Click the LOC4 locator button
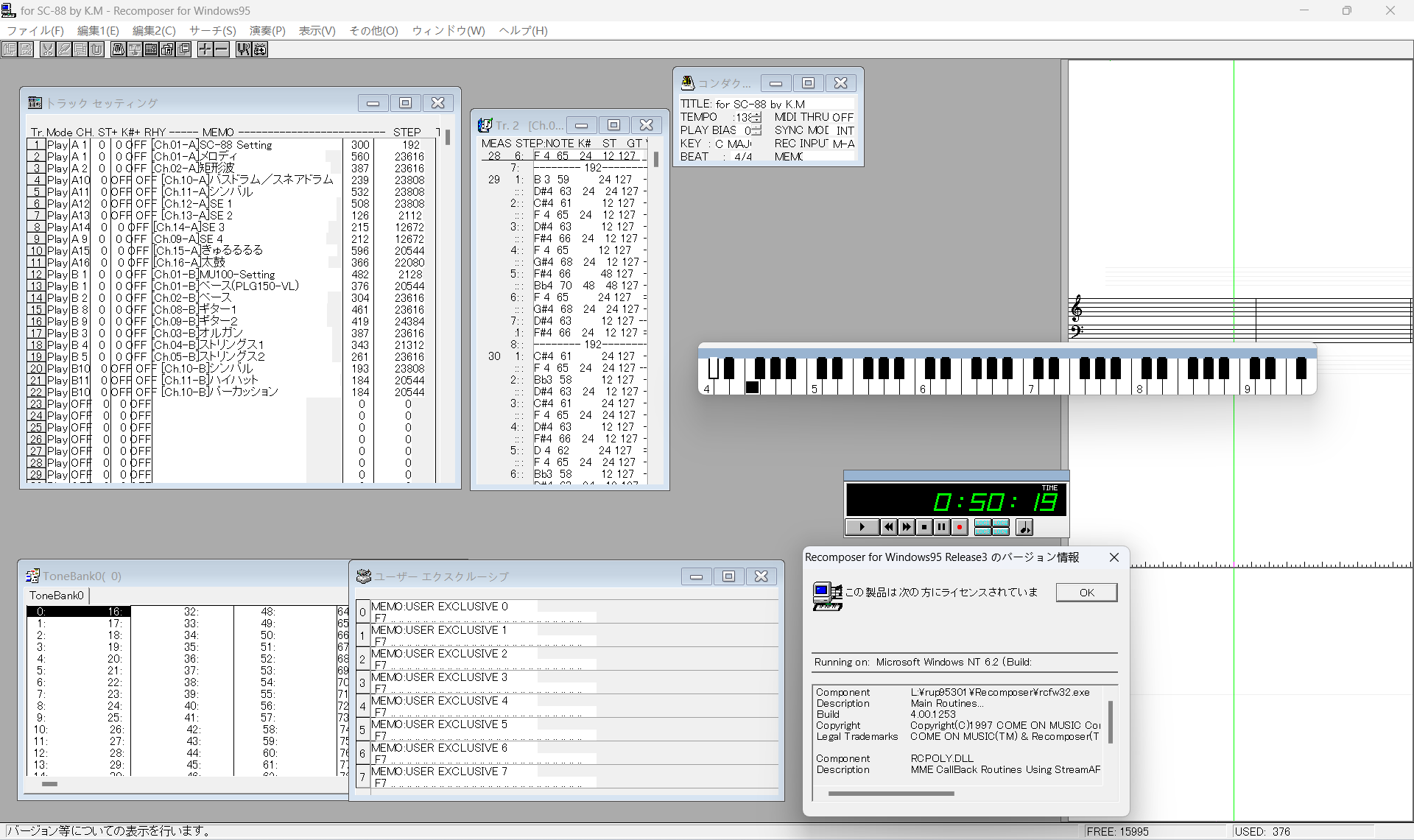 [1001, 531]
